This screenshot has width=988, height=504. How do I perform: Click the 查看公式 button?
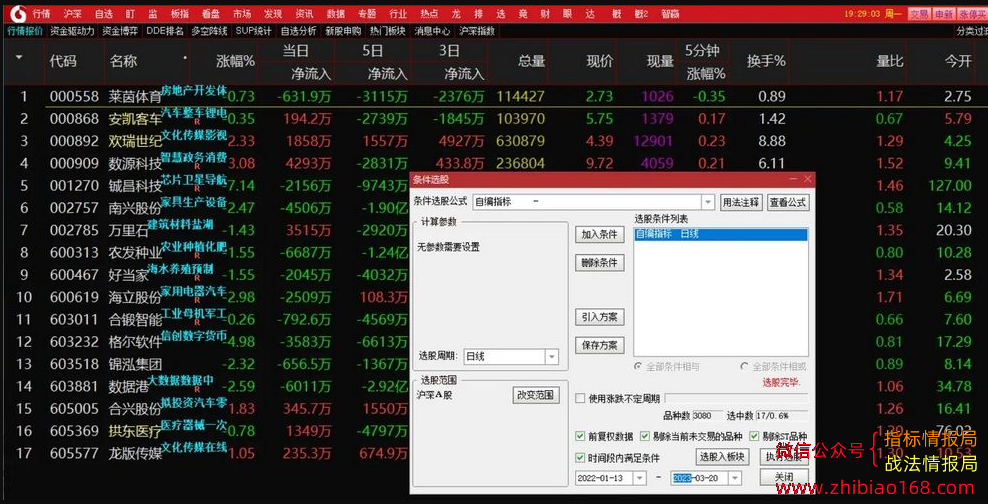(x=788, y=202)
